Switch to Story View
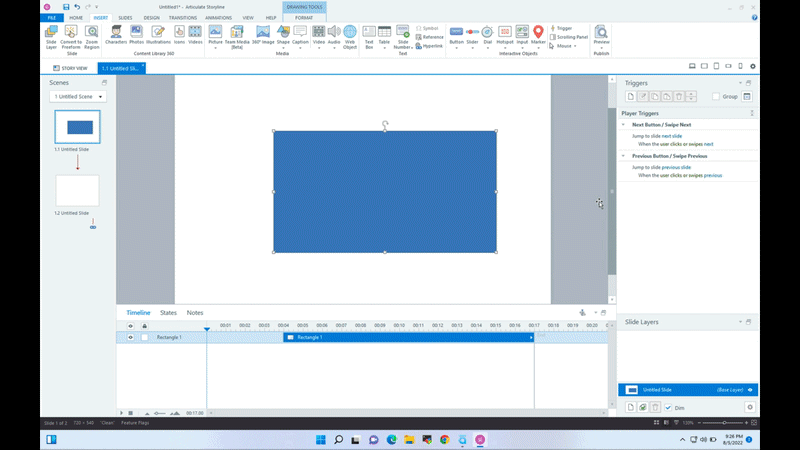The width and height of the screenshot is (800, 450). tap(70, 68)
